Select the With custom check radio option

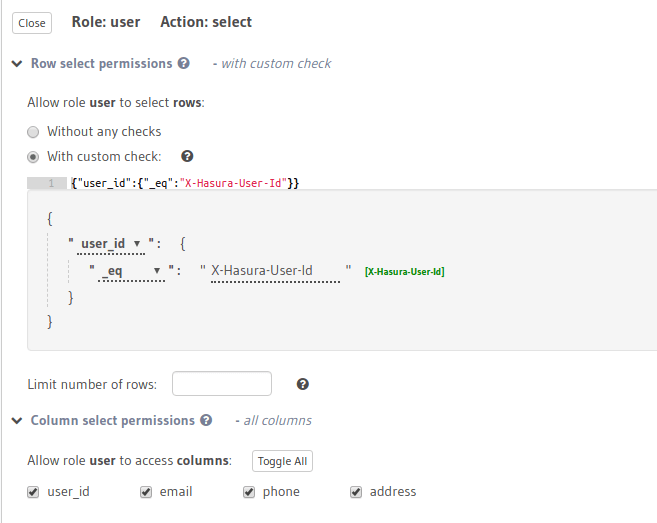point(34,157)
